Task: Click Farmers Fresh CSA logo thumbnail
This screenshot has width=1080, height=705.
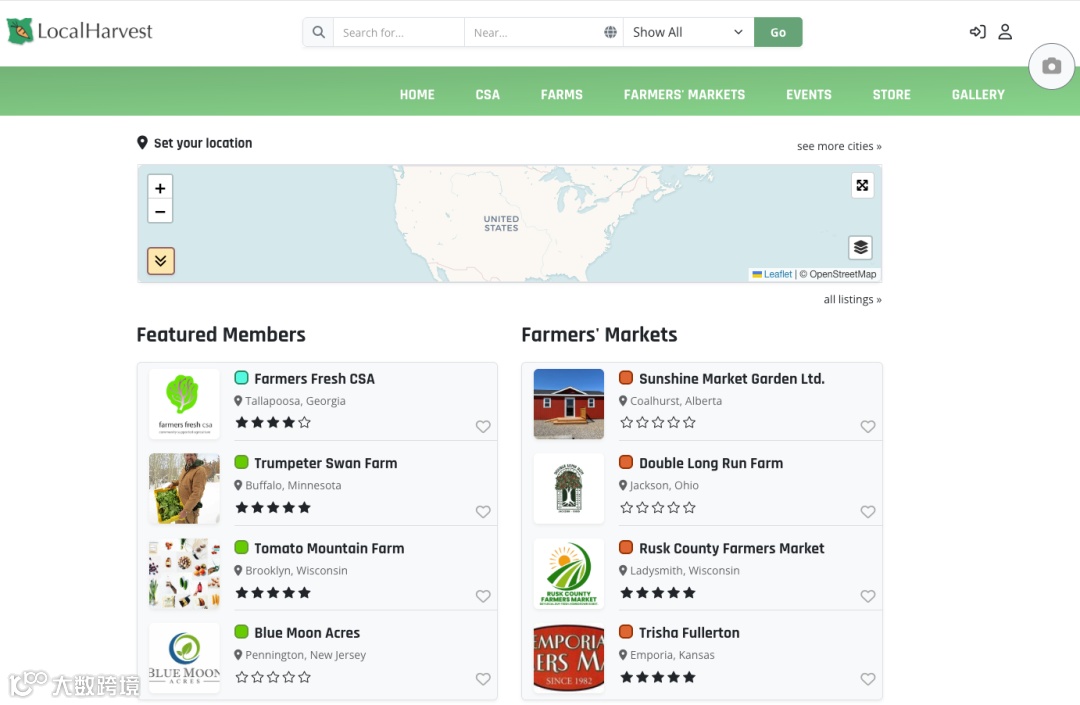Action: point(184,404)
